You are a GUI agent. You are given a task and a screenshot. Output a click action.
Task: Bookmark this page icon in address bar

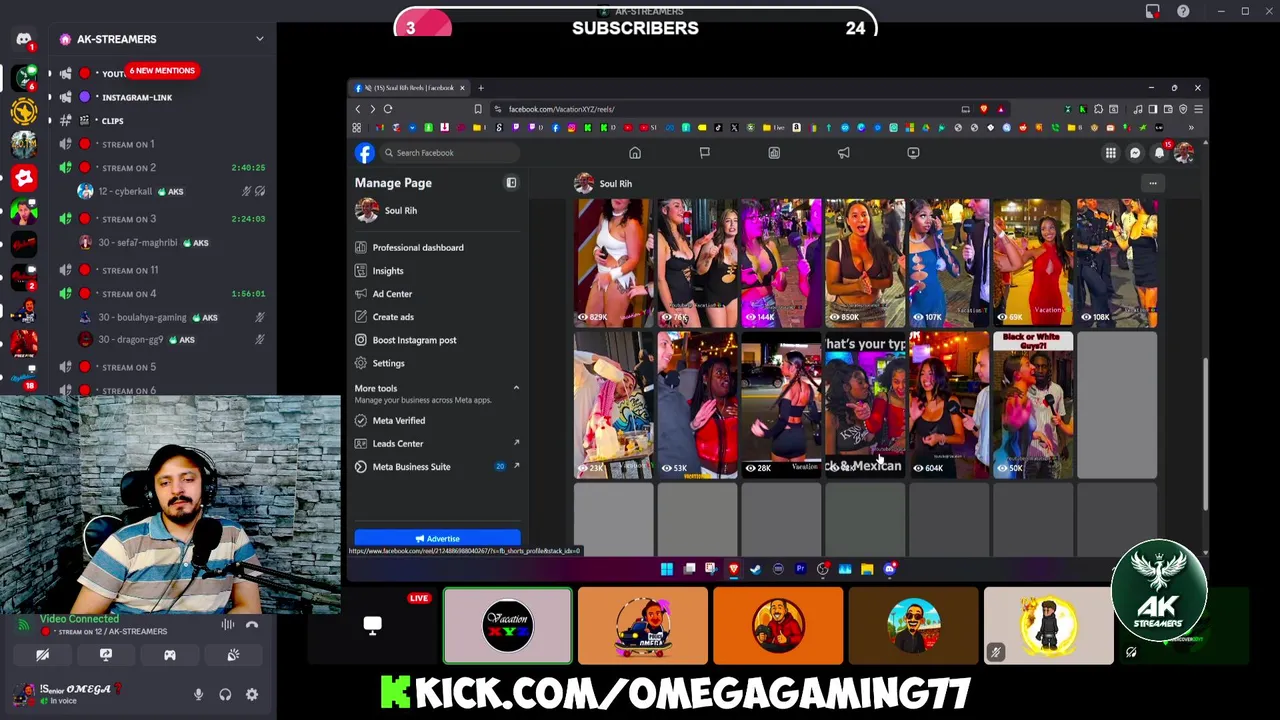click(x=478, y=109)
